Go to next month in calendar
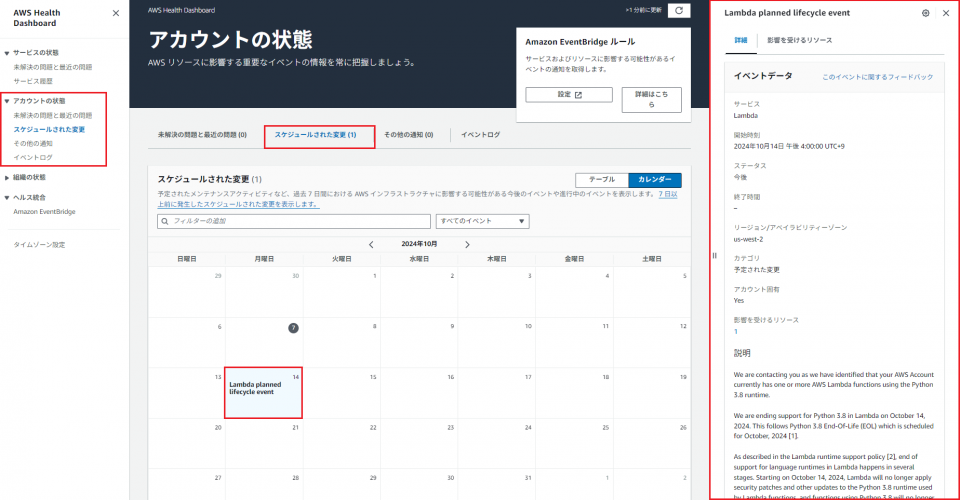 (467, 244)
